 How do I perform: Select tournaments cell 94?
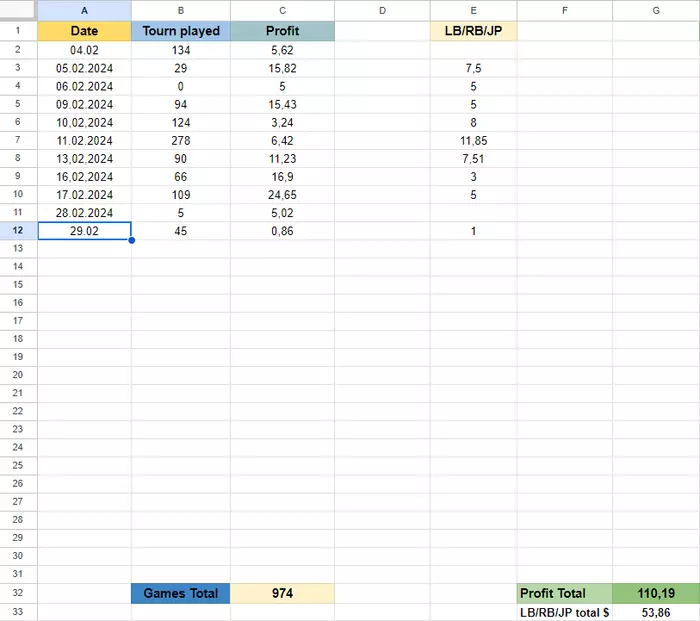pos(181,104)
